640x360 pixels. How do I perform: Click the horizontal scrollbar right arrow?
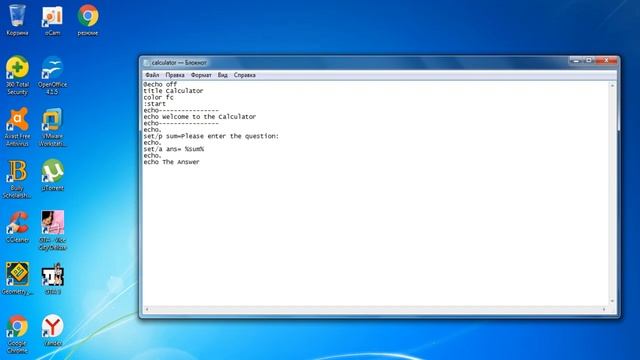click(604, 309)
